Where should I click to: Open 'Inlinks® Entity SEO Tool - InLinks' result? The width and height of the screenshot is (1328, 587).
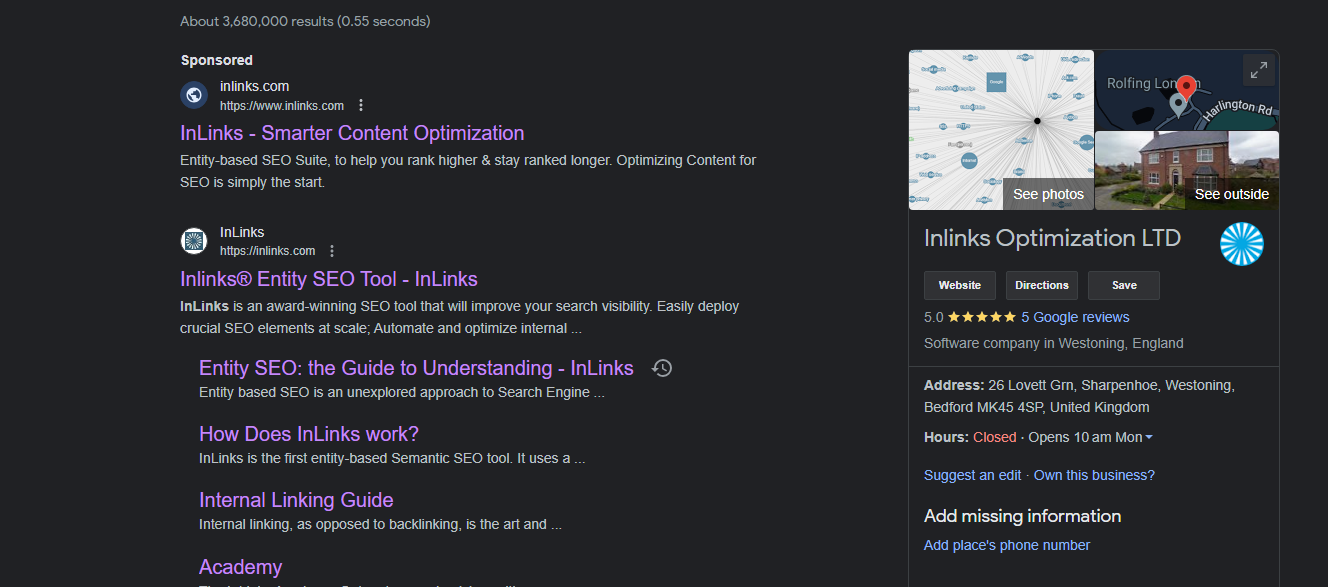tap(329, 279)
